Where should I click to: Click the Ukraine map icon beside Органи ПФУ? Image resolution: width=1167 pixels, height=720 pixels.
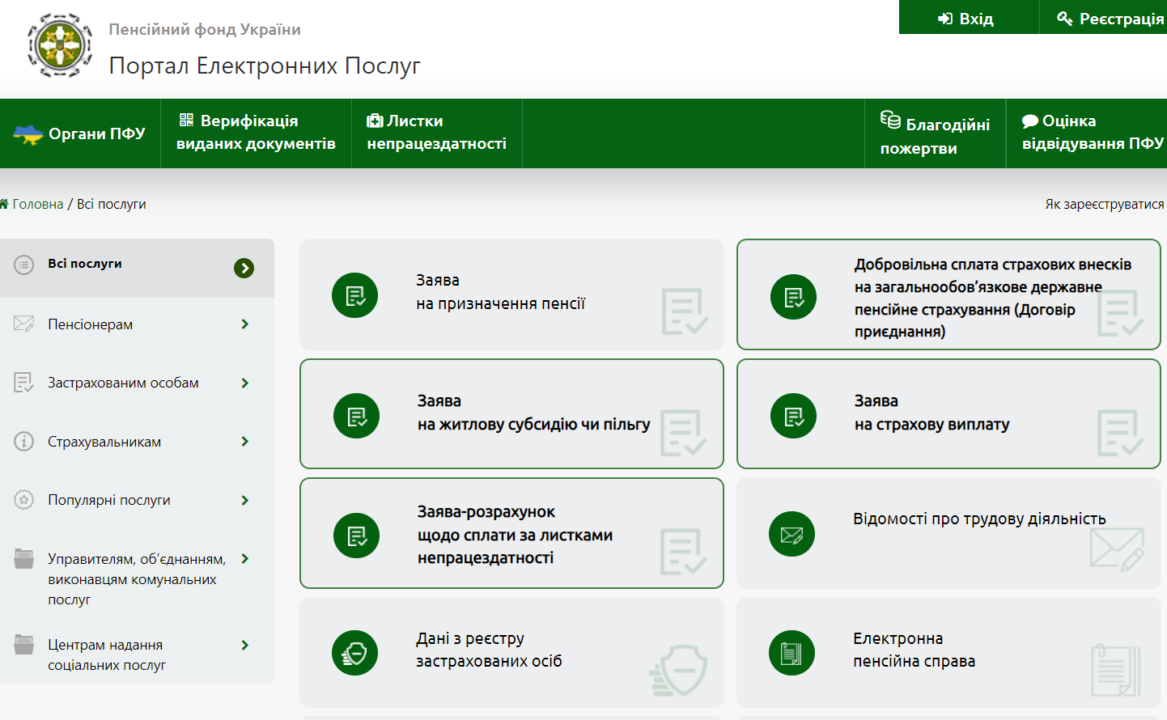[28, 135]
